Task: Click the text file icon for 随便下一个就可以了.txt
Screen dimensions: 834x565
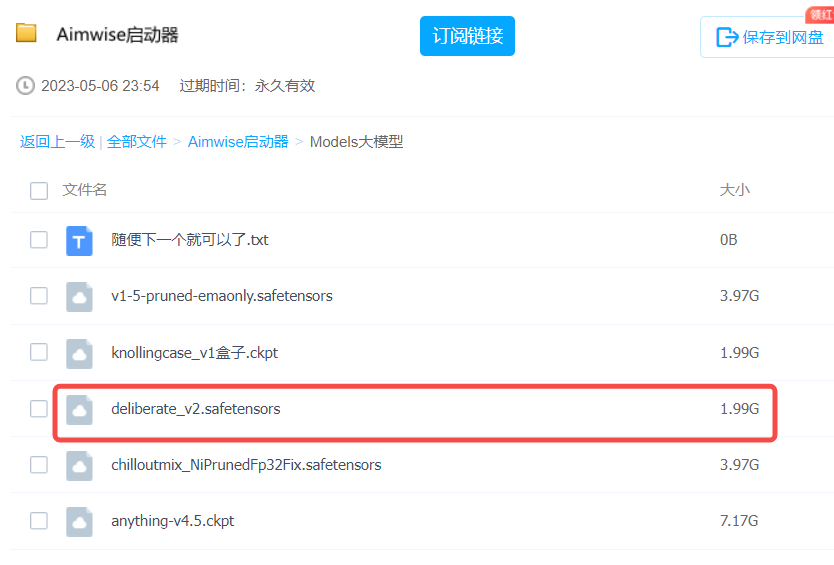Action: (79, 240)
